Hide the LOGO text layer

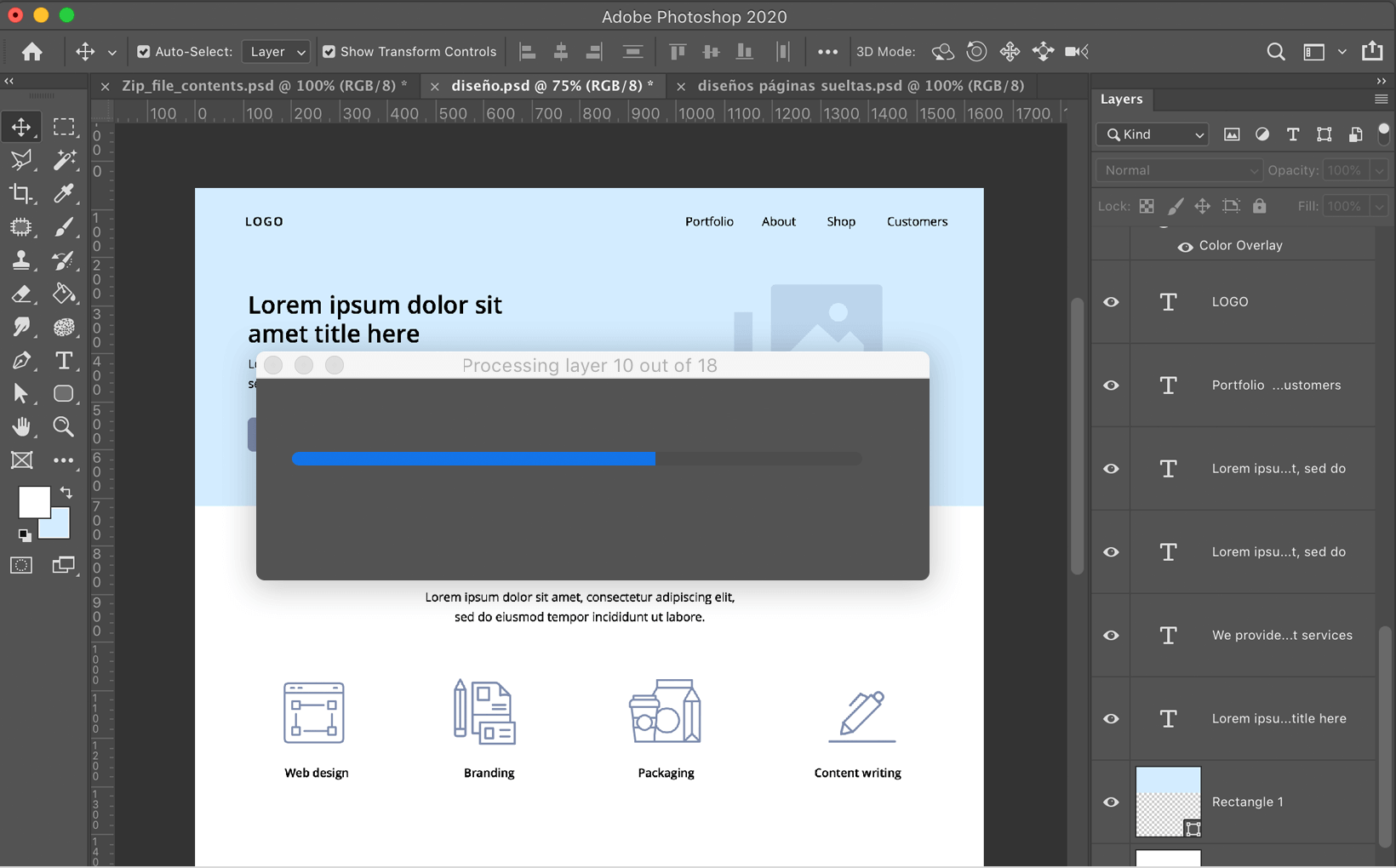coord(1111,302)
